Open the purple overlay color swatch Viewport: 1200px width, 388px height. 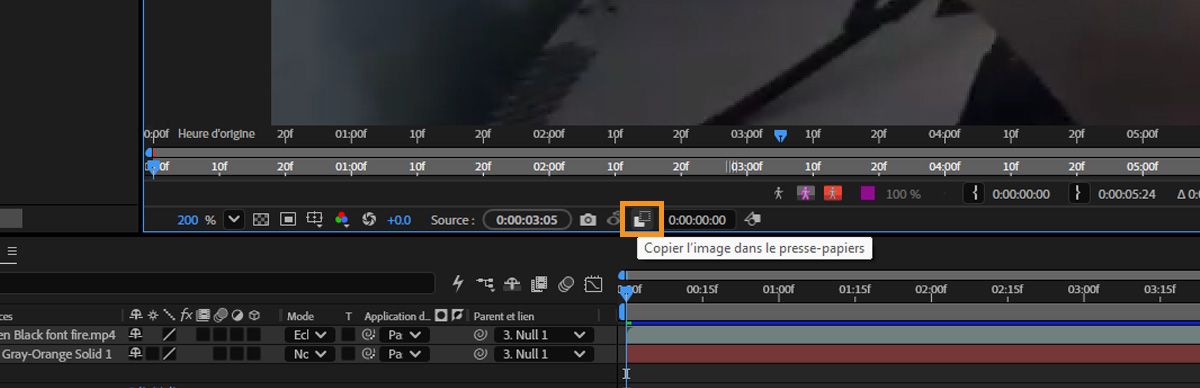pyautogui.click(x=868, y=193)
